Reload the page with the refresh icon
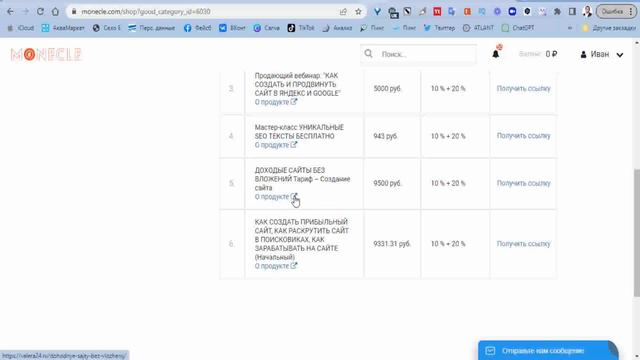 pos(40,12)
